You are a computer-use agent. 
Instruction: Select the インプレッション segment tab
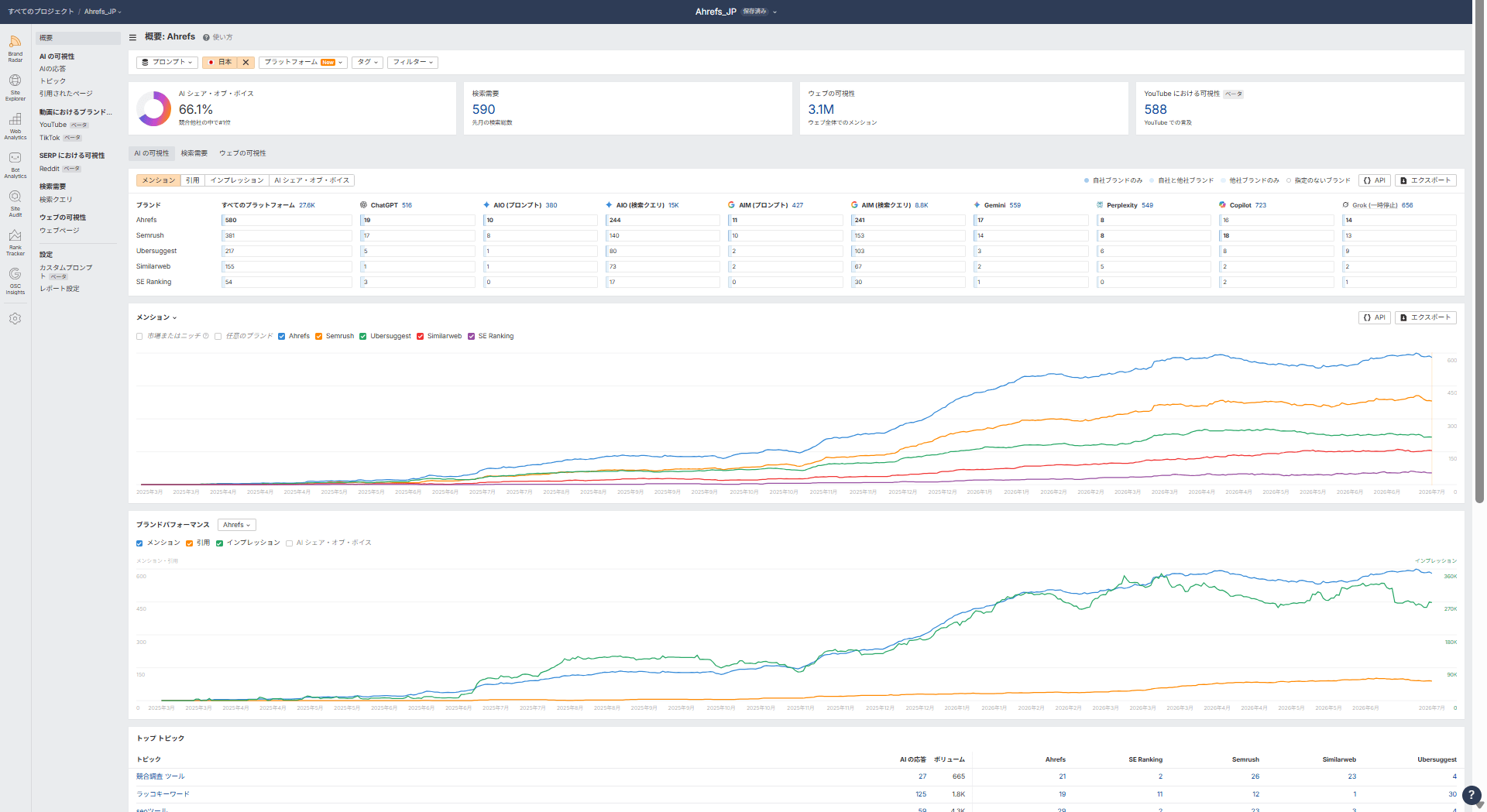coord(237,180)
